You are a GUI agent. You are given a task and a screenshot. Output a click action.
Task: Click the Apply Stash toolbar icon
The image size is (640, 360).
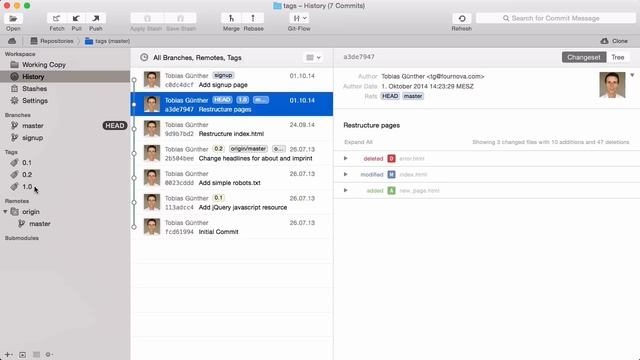147,18
